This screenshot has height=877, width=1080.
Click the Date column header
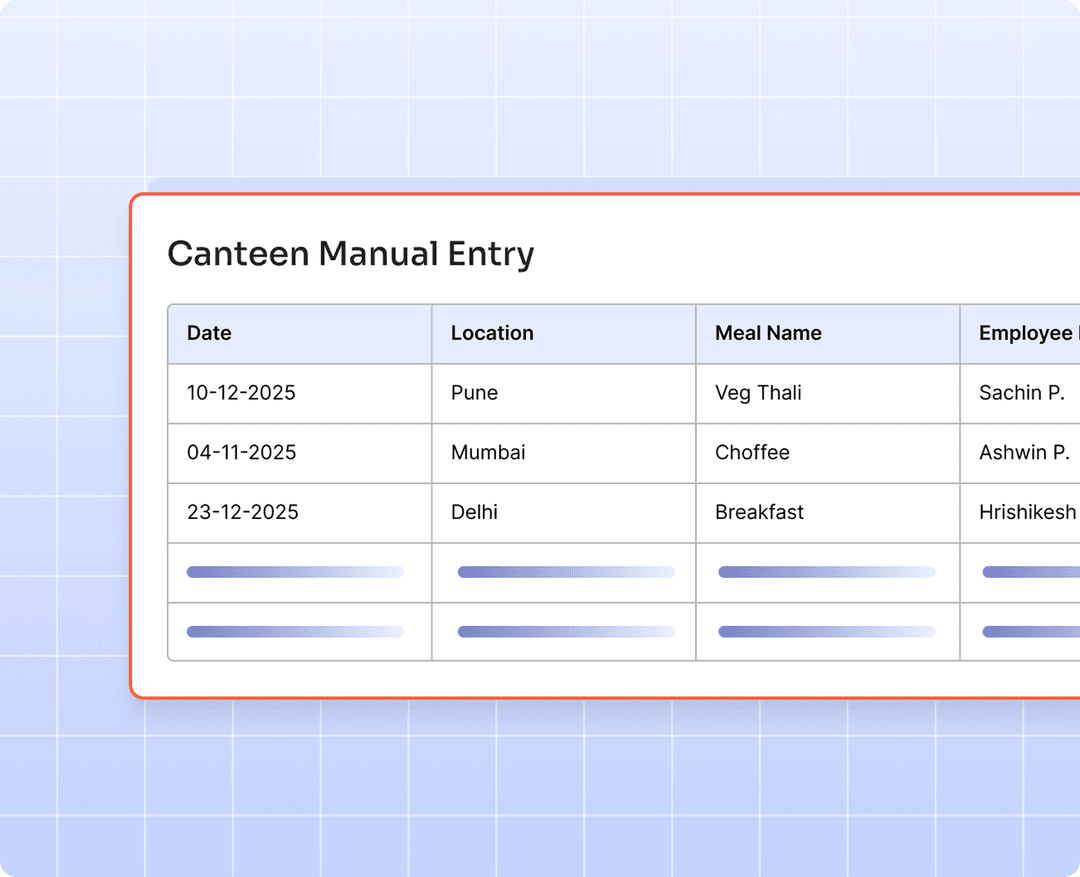(300, 333)
